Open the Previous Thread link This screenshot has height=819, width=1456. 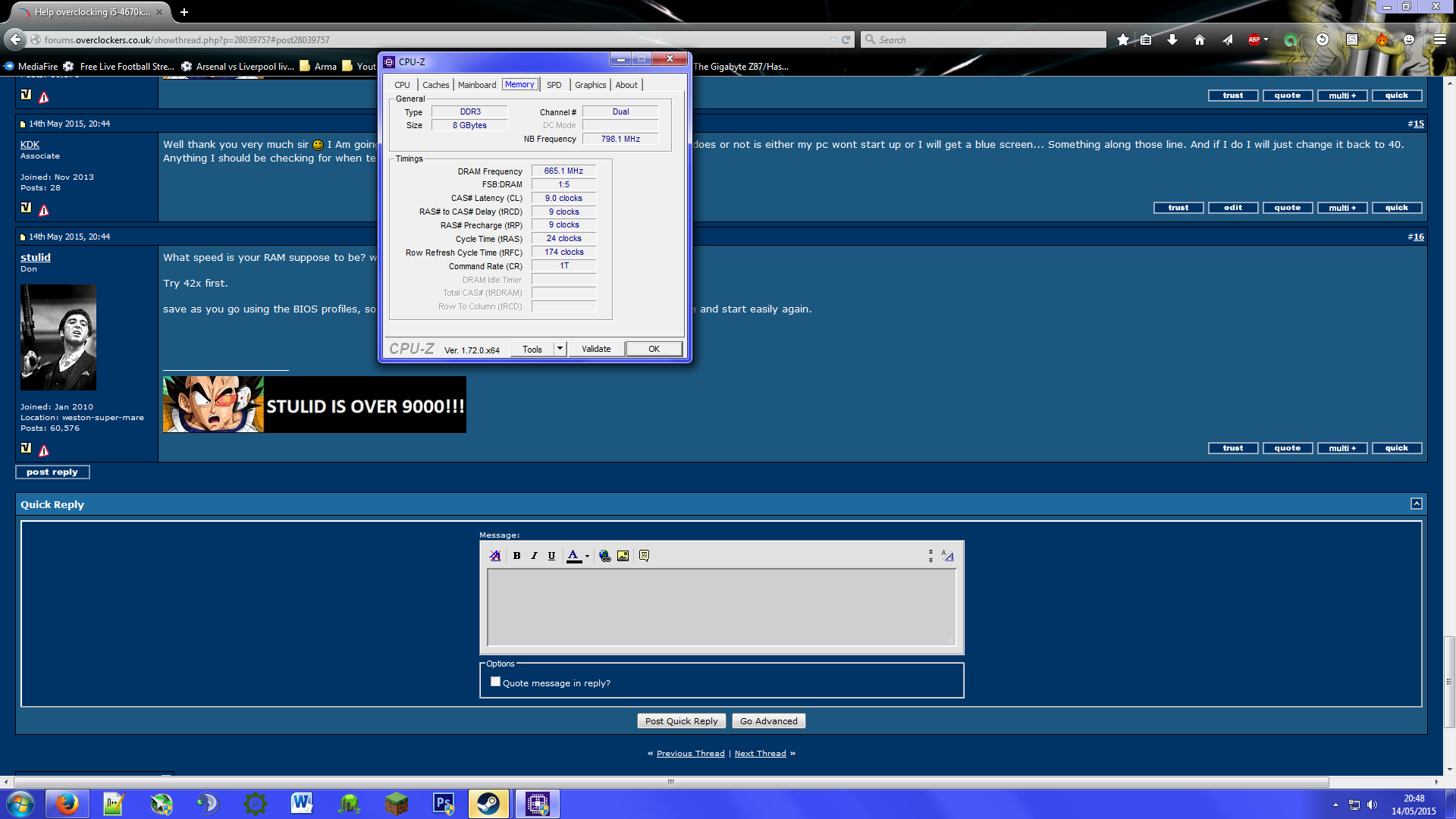[x=690, y=754]
